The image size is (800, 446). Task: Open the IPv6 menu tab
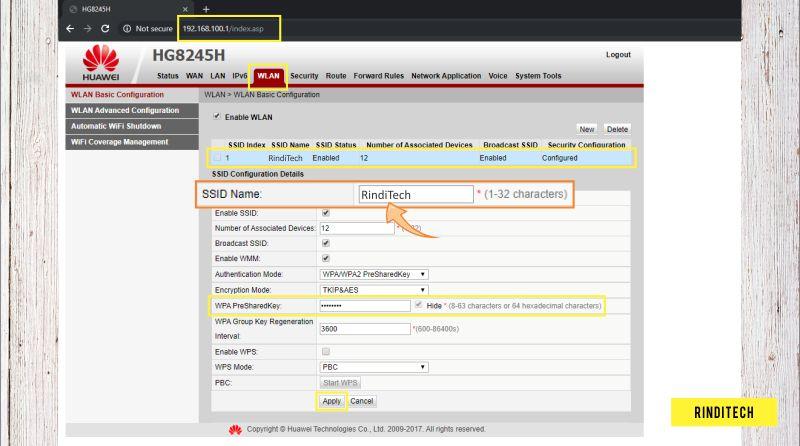click(x=239, y=76)
